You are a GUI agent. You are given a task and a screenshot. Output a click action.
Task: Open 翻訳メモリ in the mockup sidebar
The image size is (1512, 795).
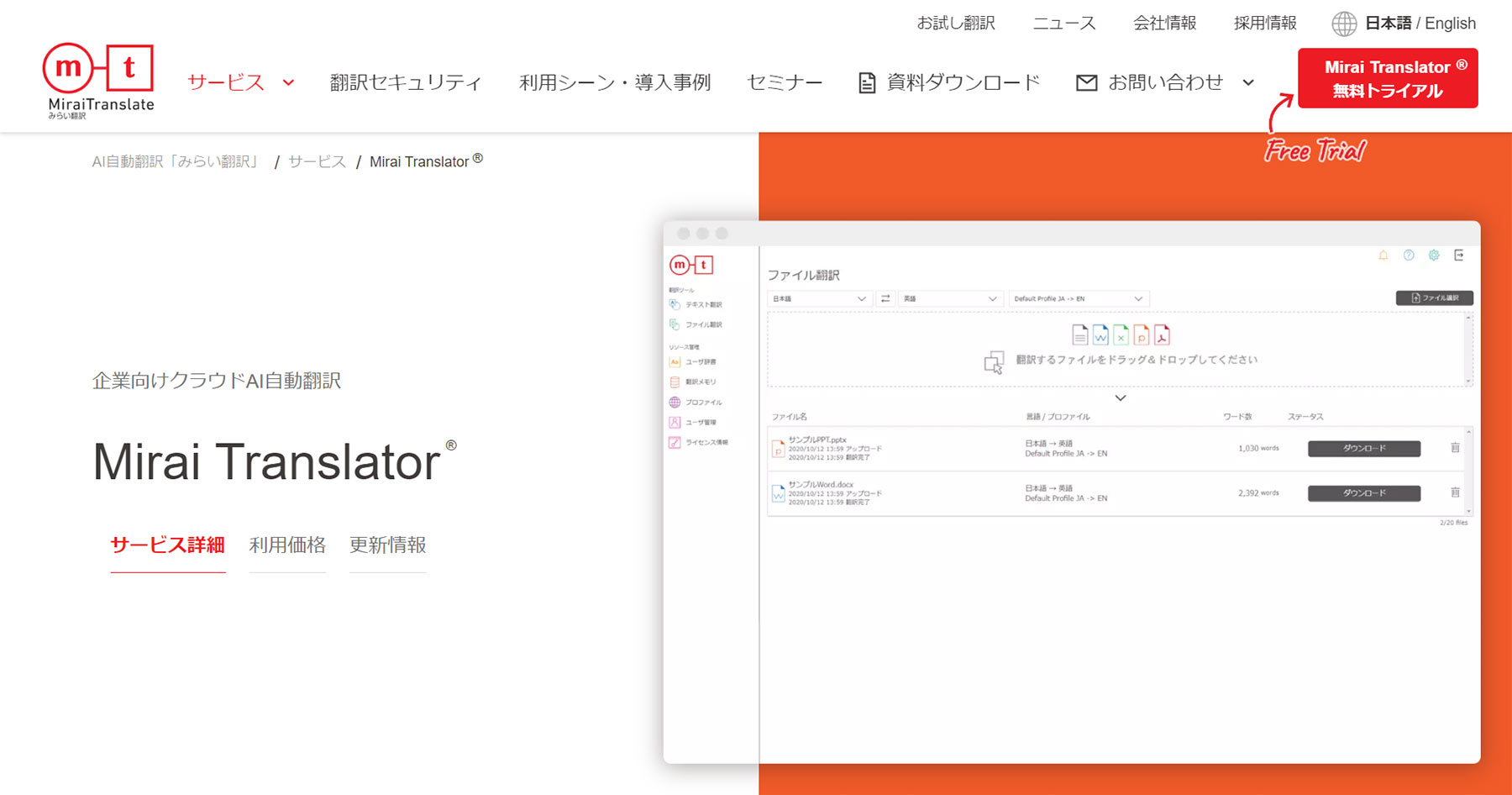[693, 382]
